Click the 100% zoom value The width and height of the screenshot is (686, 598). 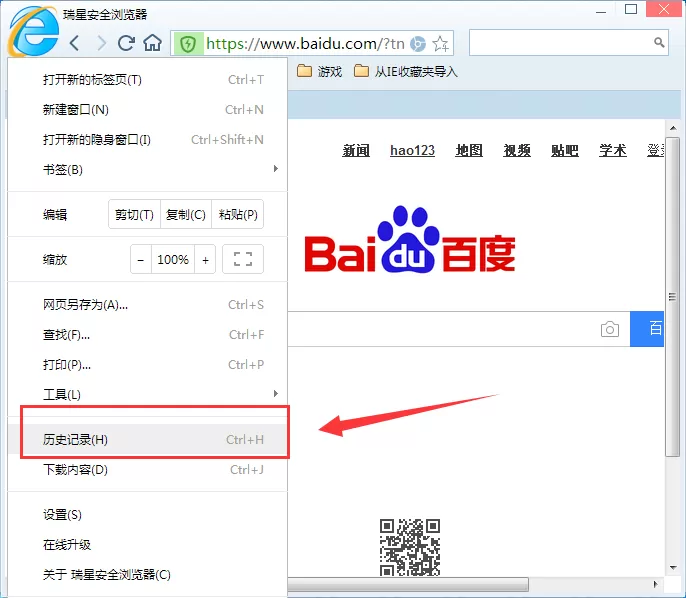[x=173, y=259]
